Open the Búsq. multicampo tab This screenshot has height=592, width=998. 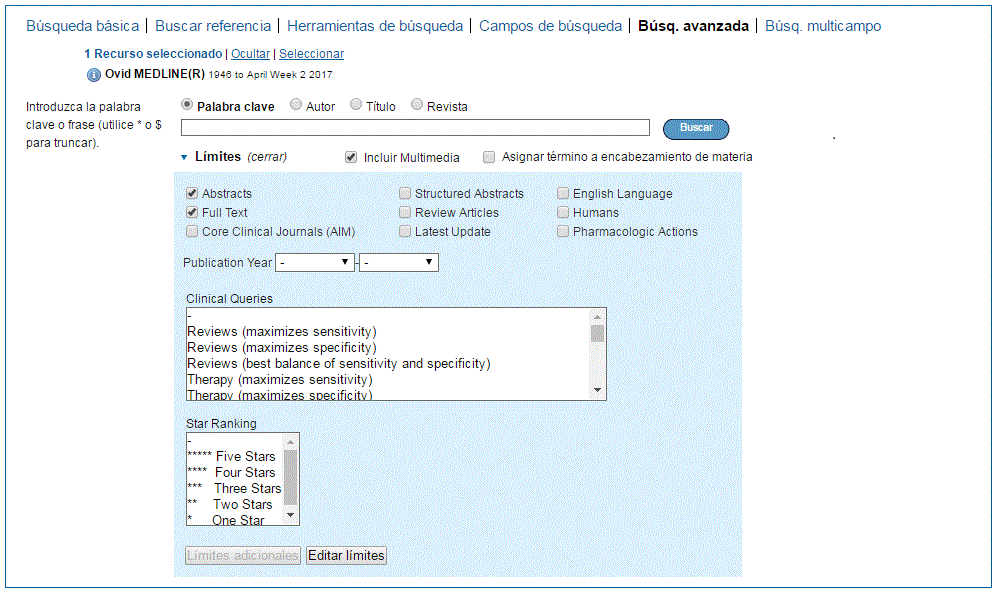point(823,26)
